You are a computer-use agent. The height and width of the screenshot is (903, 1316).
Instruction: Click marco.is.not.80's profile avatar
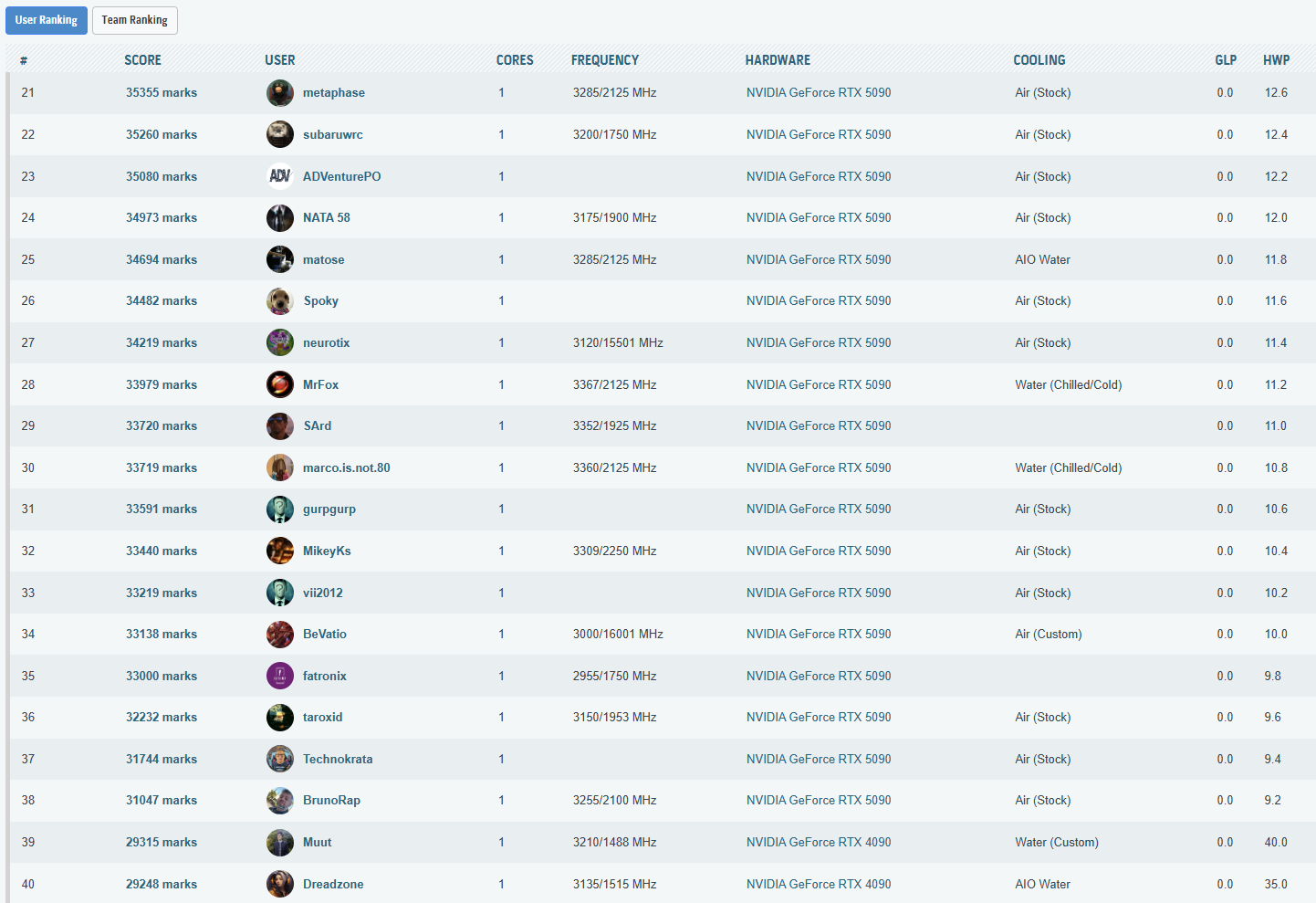[279, 467]
